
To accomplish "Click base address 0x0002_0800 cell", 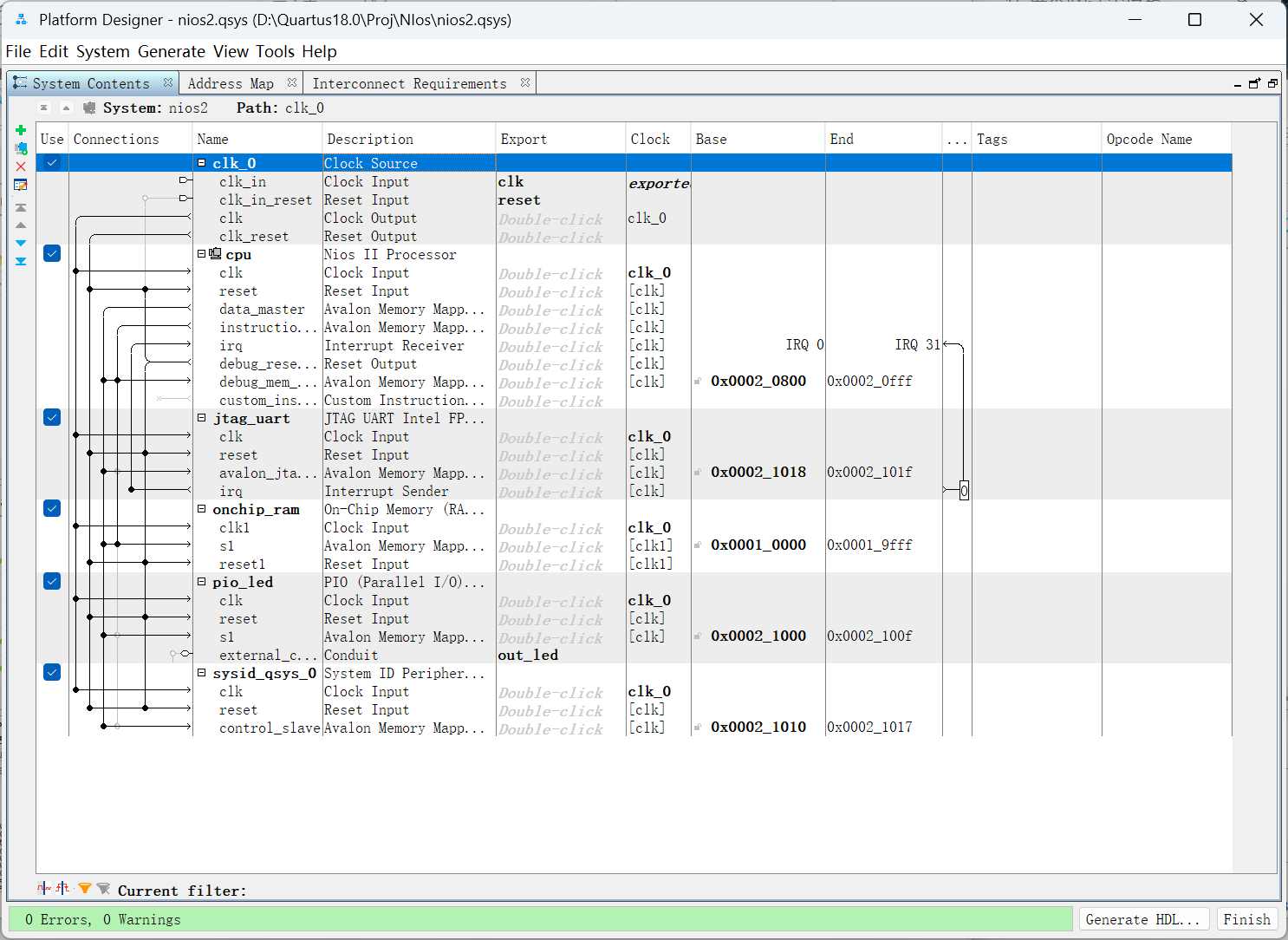I will (x=758, y=381).
